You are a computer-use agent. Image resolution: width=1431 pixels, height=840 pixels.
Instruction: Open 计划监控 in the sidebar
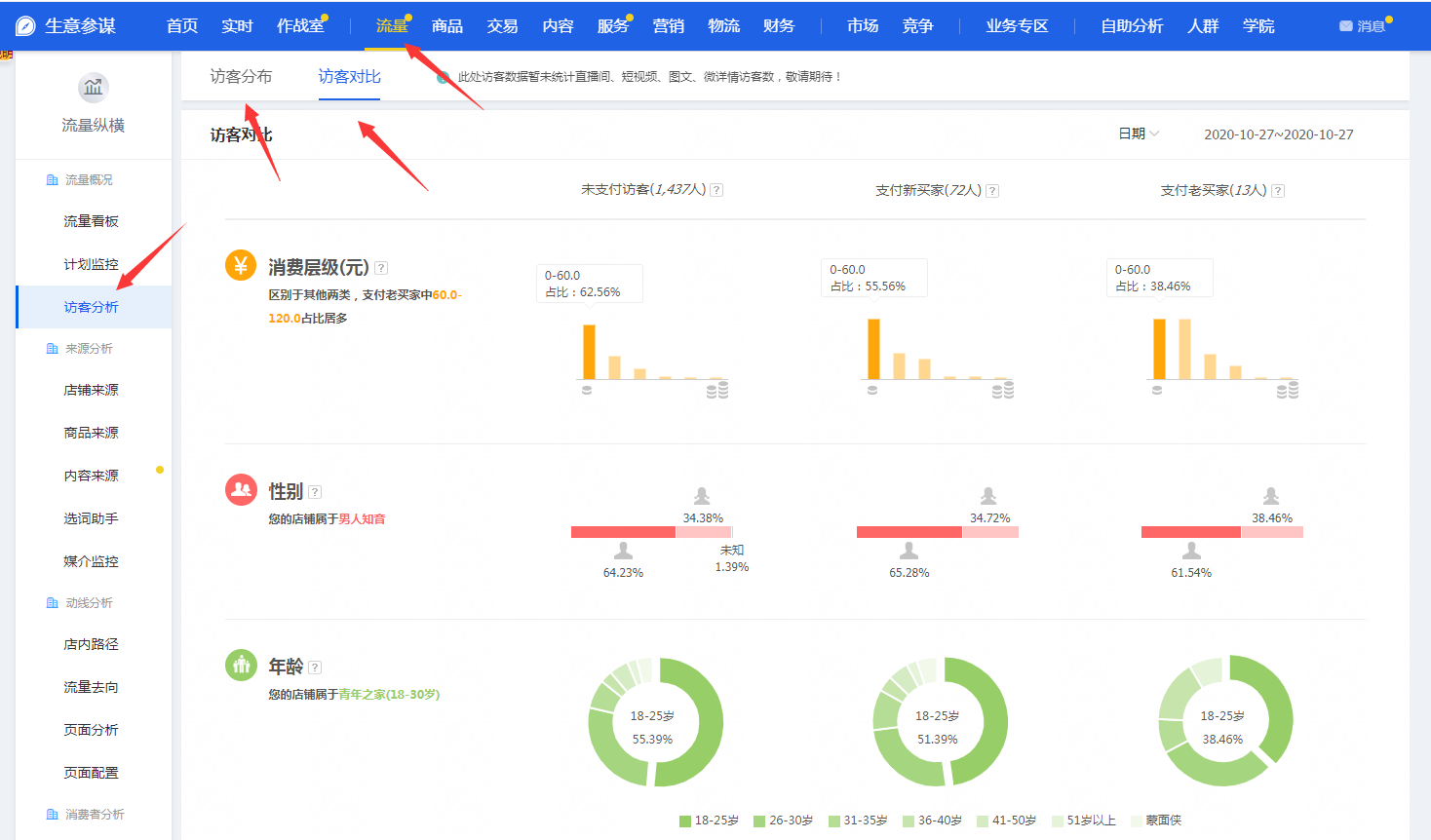click(x=94, y=264)
